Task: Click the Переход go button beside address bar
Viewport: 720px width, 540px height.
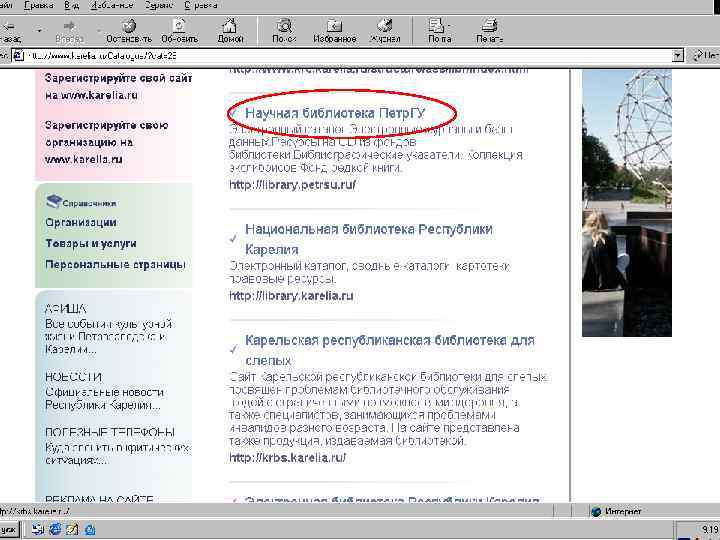Action: tap(705, 56)
